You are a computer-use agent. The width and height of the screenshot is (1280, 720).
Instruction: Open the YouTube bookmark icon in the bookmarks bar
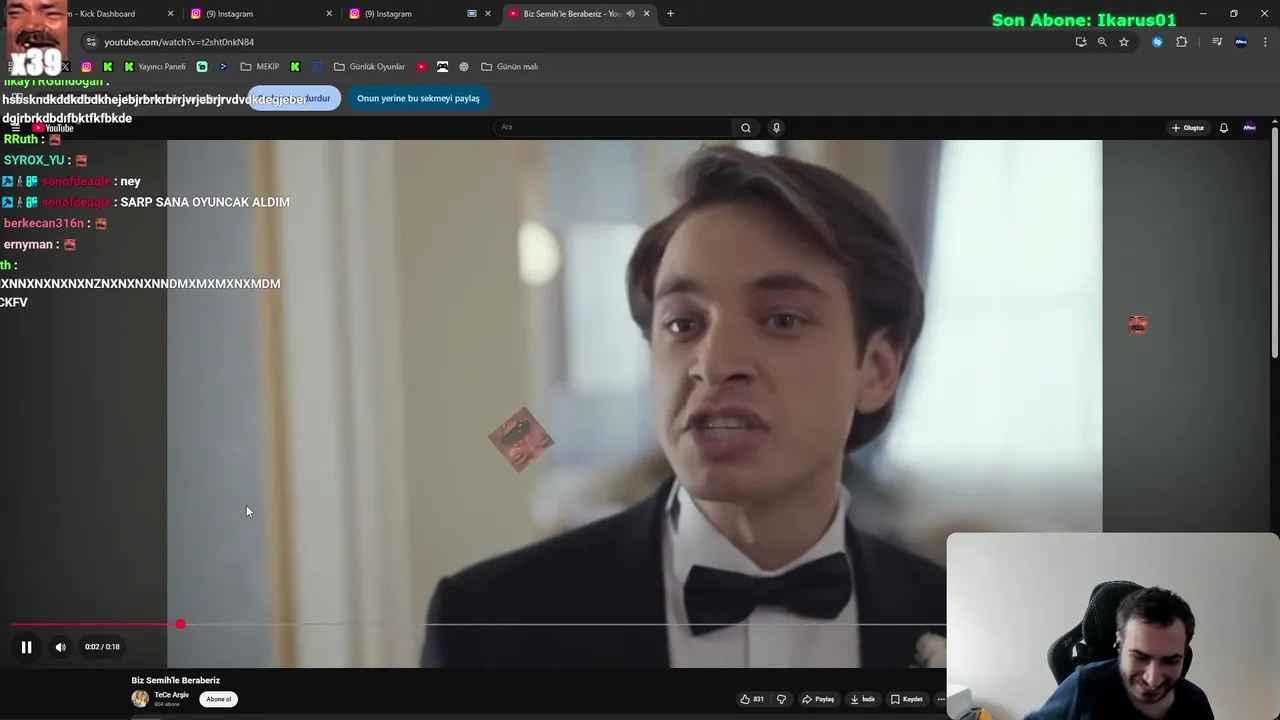pyautogui.click(x=421, y=67)
